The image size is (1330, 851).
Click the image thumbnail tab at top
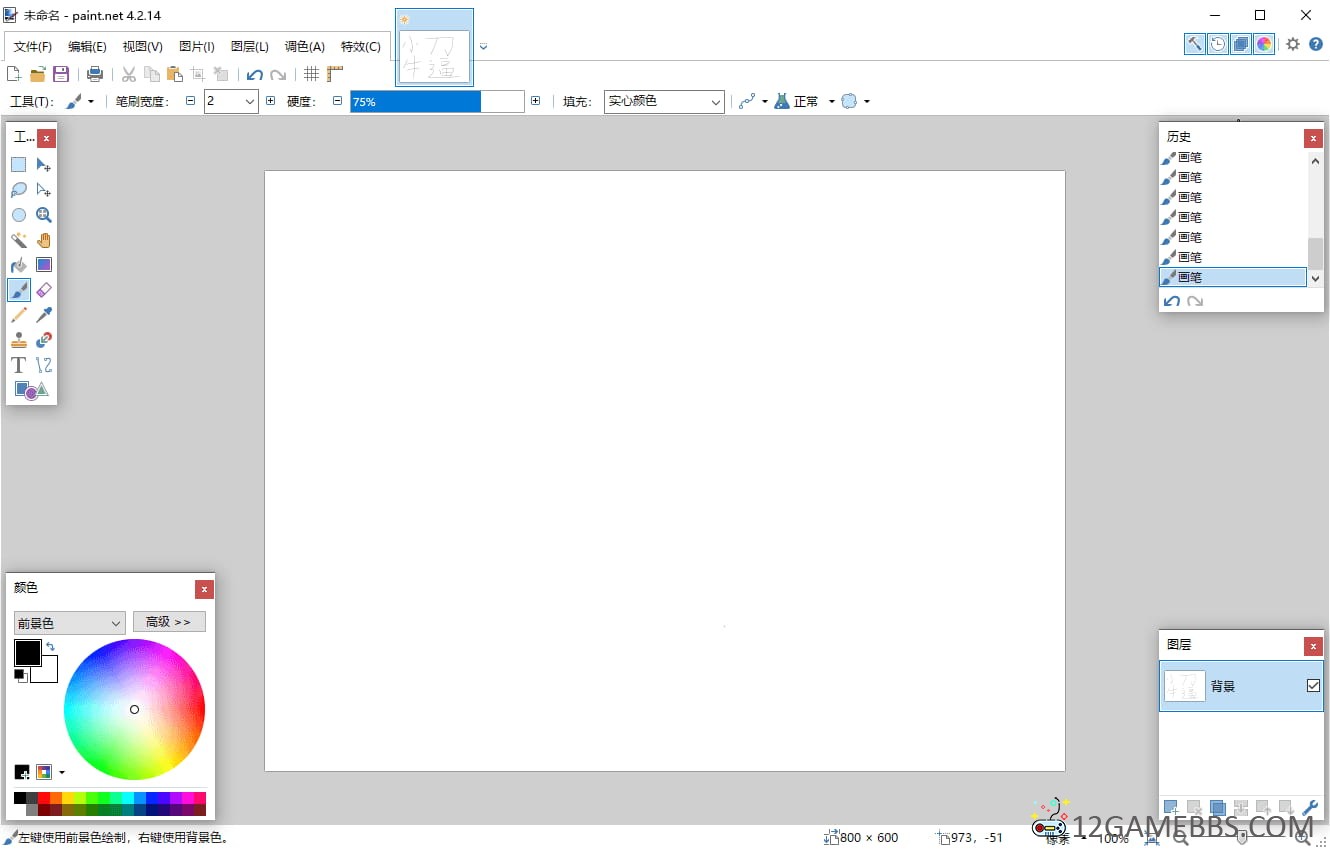[x=435, y=48]
